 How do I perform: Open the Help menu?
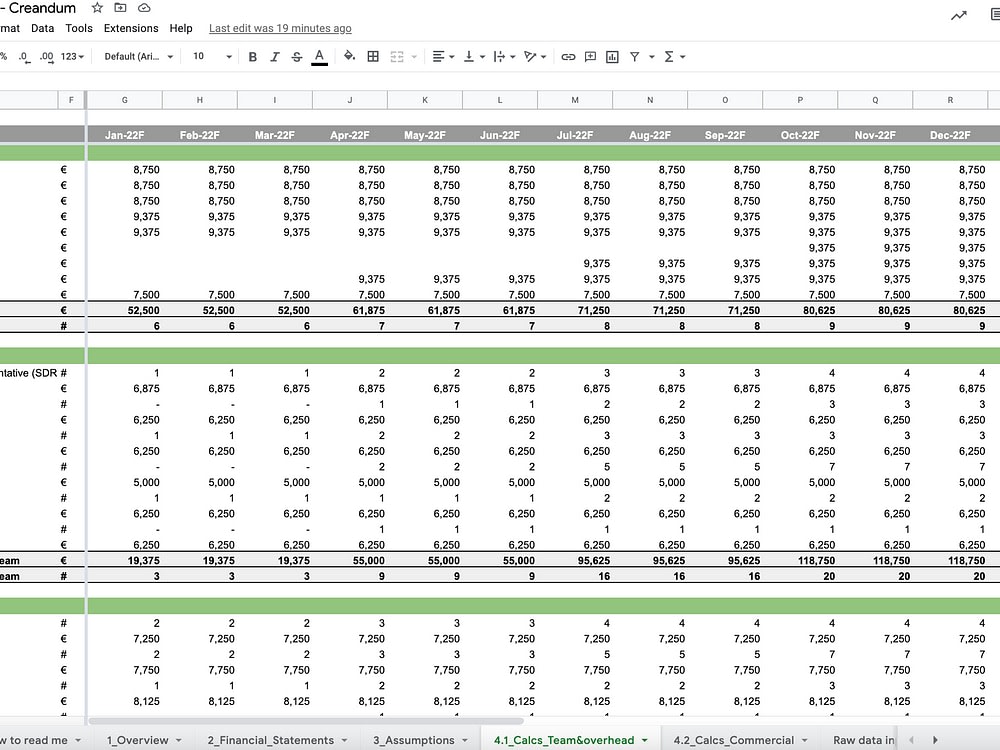(x=180, y=28)
